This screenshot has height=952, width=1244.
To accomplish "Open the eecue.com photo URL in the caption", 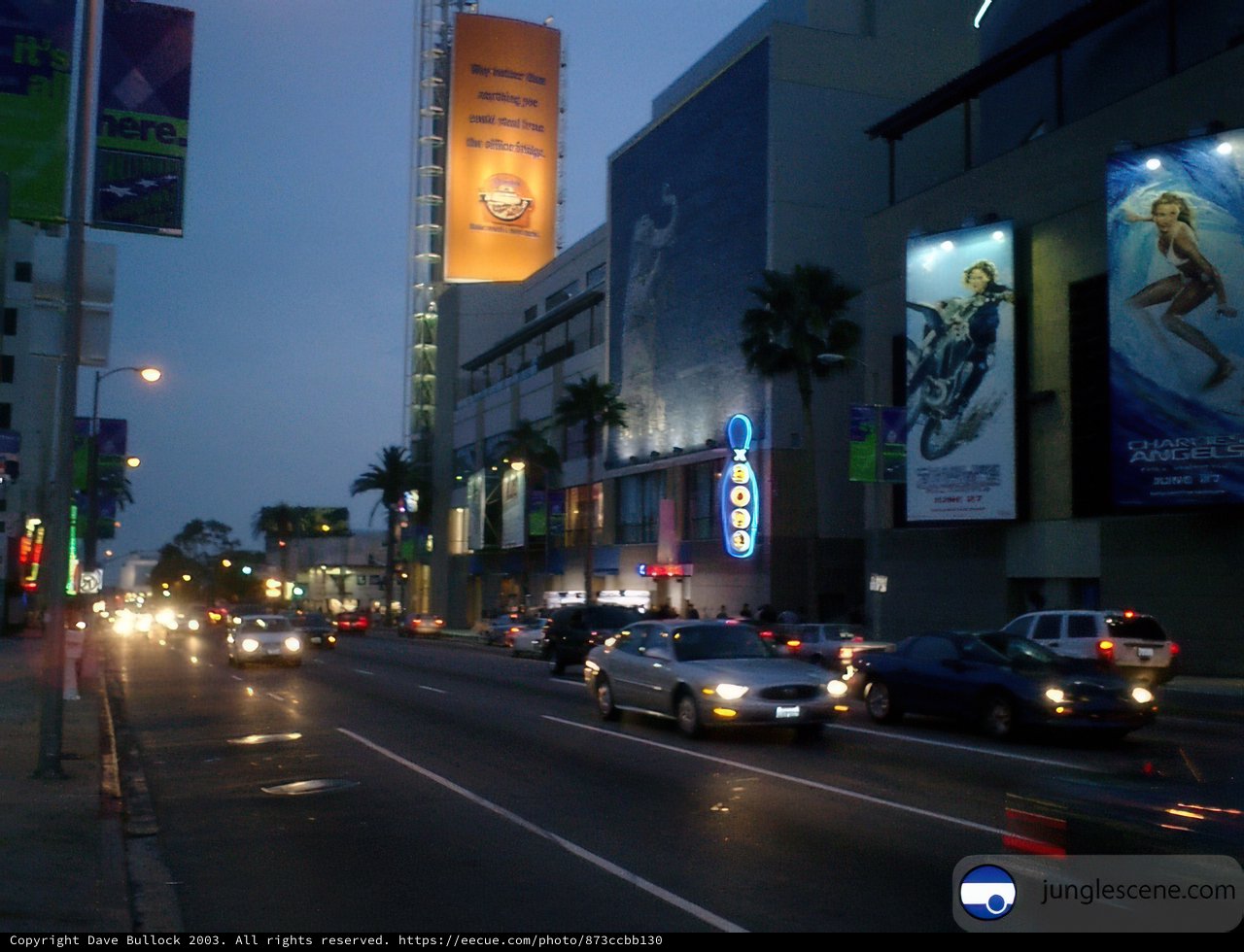I will [x=531, y=940].
